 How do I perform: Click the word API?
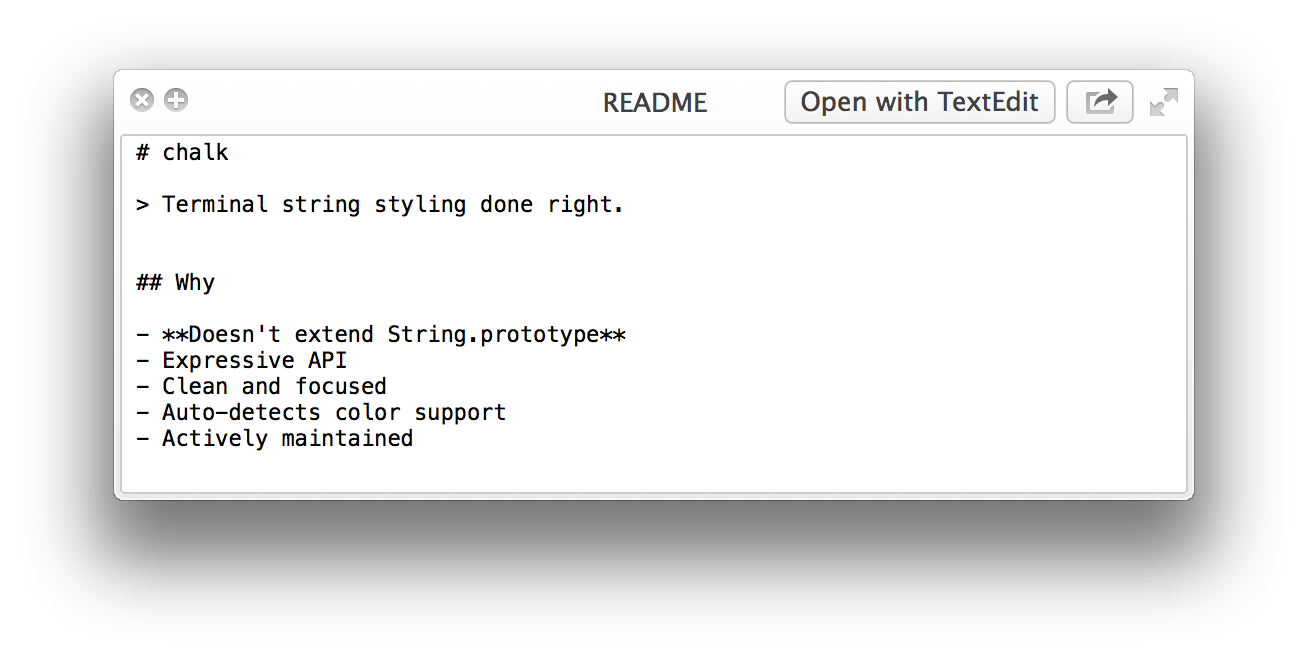[328, 361]
